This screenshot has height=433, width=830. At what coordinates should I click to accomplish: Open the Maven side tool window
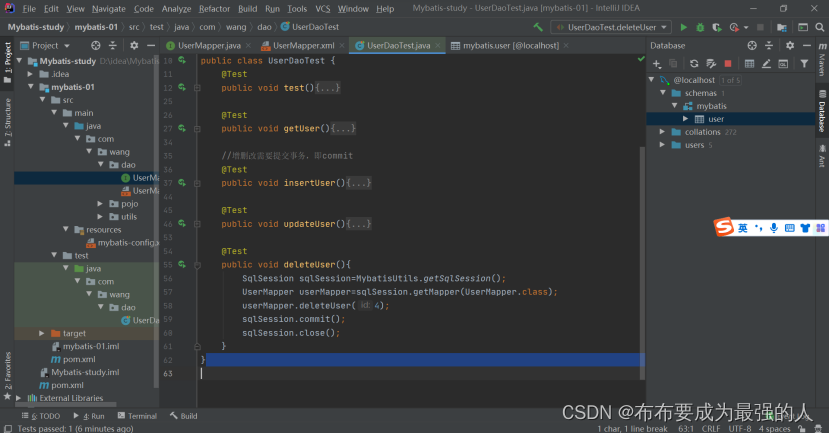click(x=822, y=60)
